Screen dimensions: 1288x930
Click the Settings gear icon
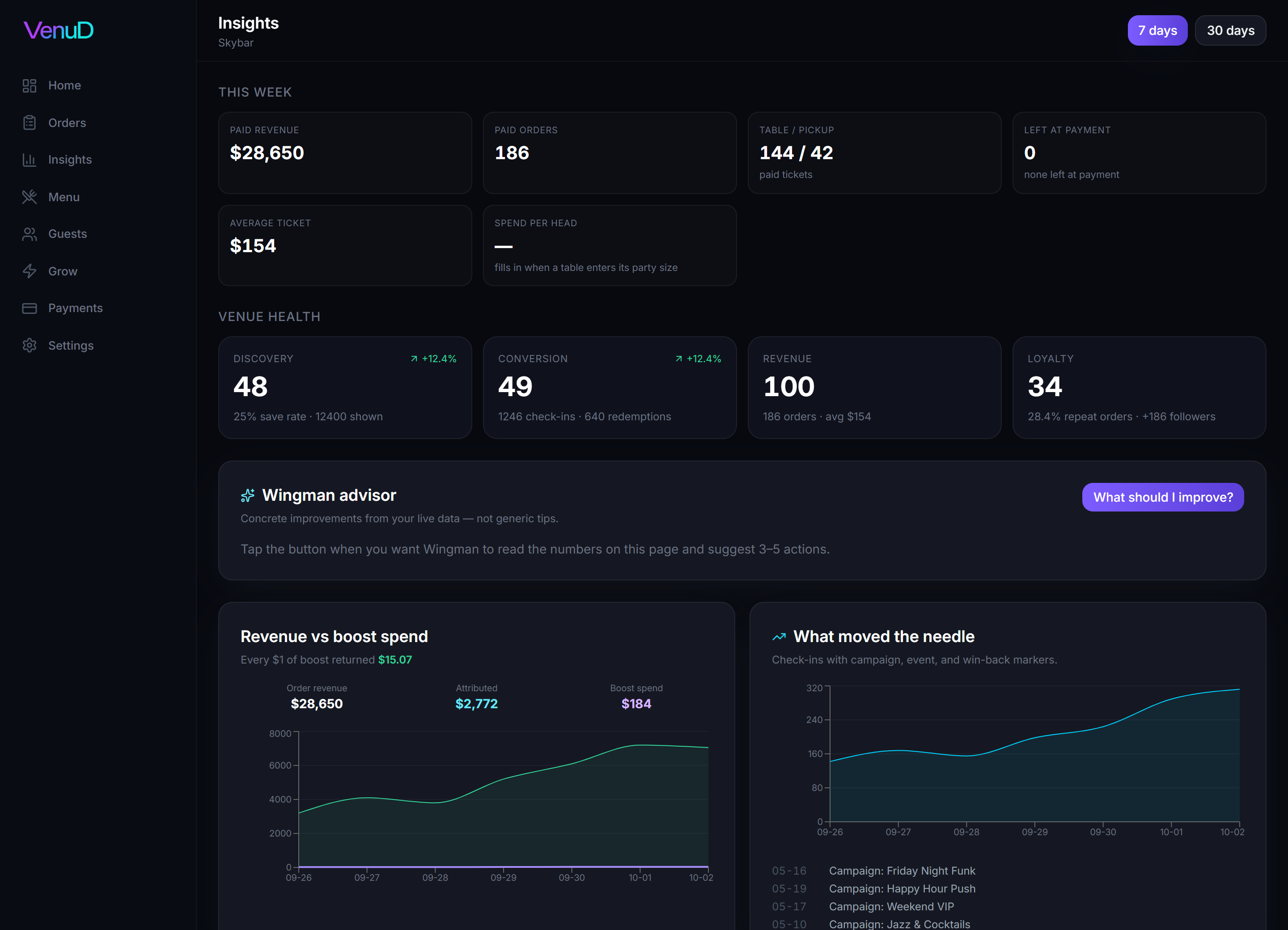pos(30,345)
